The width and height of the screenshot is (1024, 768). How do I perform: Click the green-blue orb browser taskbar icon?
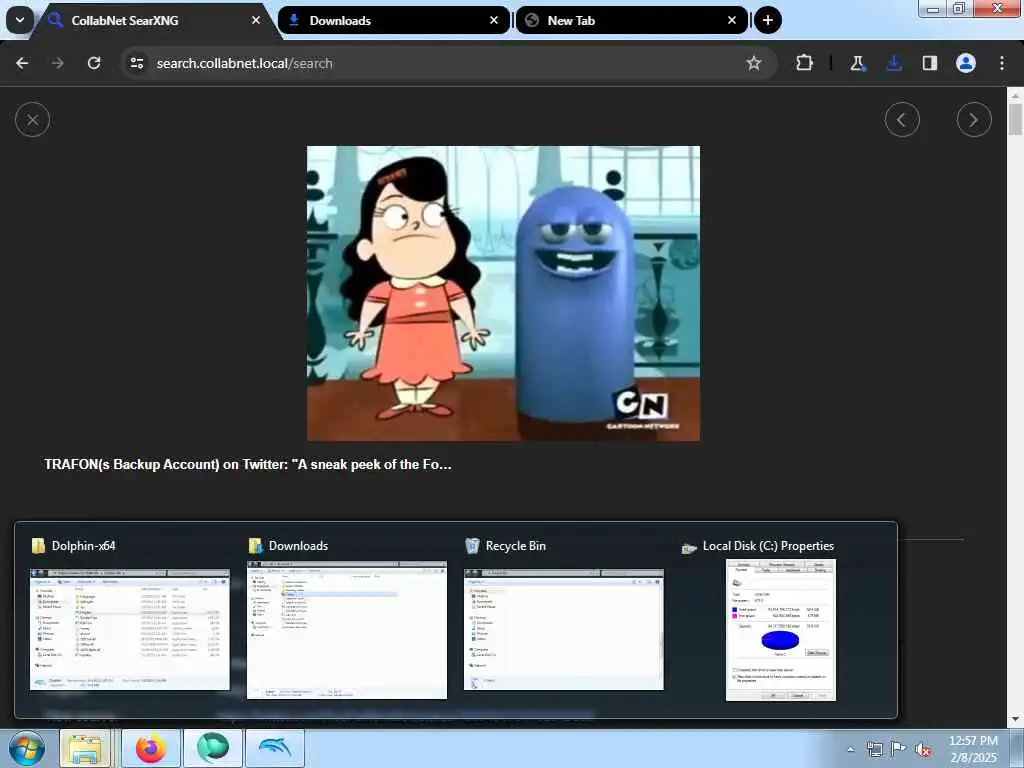[x=213, y=748]
